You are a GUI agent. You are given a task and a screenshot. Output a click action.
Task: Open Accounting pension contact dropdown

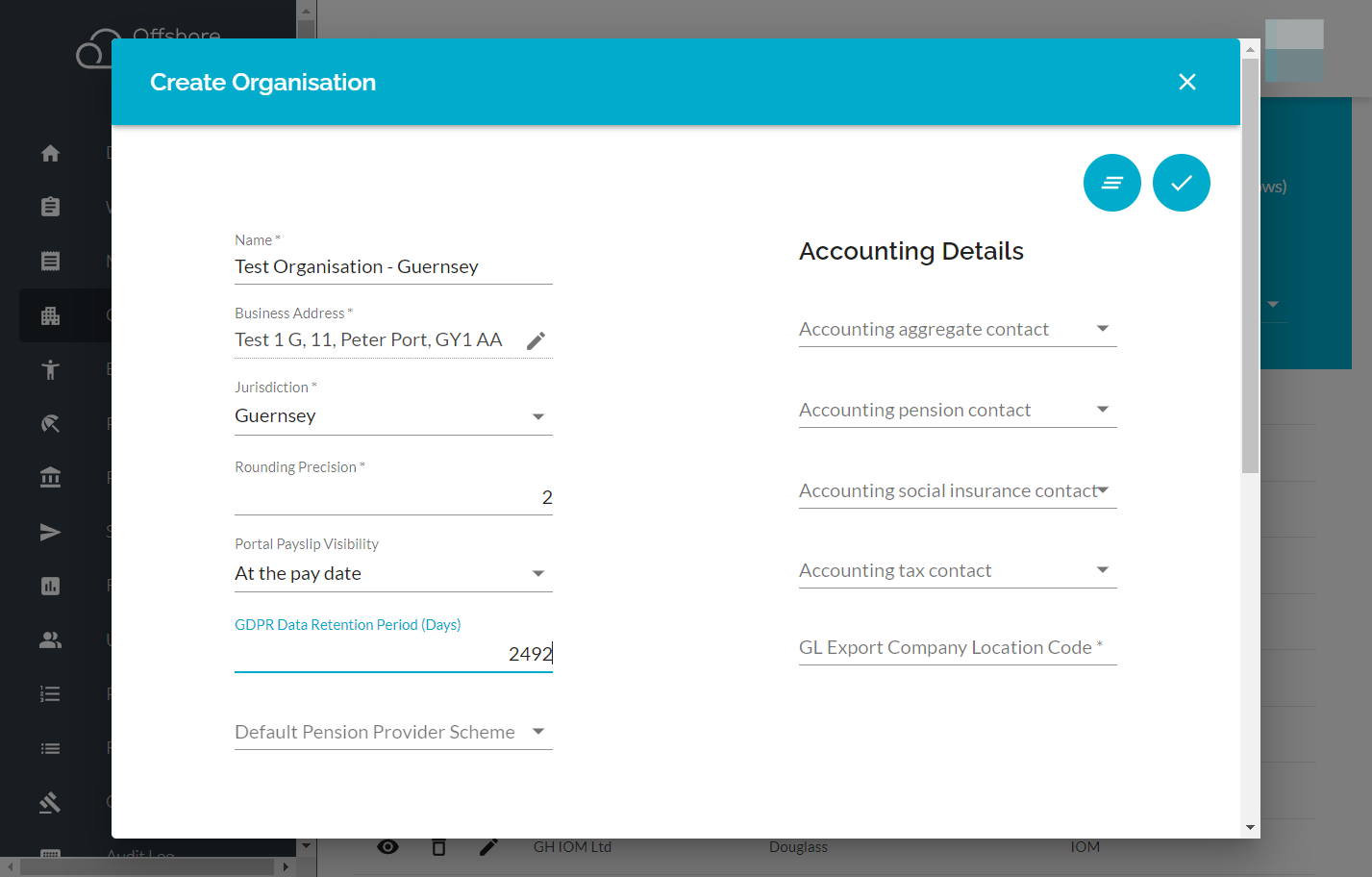958,411
